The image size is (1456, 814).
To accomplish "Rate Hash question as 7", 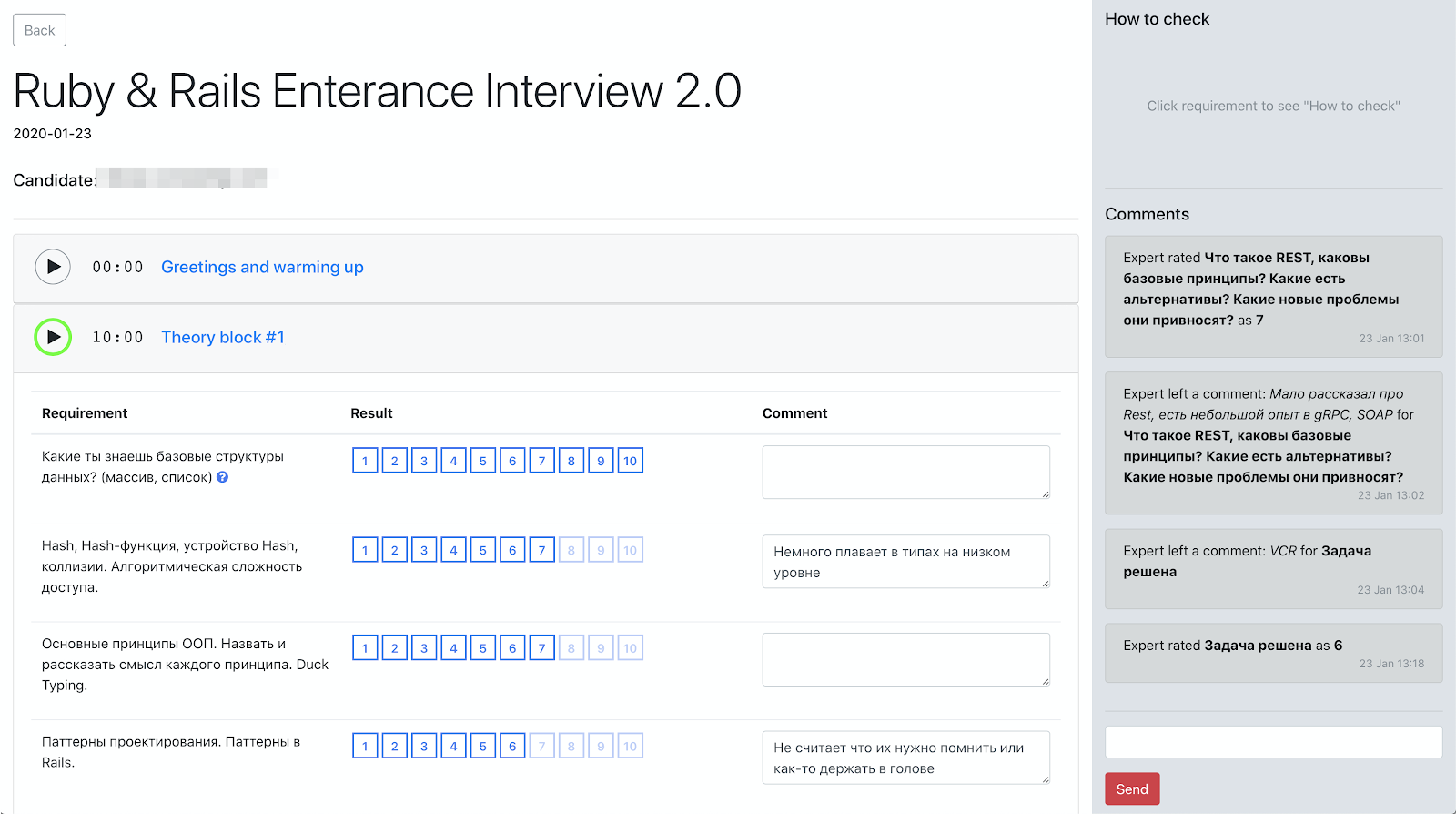I will coord(541,550).
